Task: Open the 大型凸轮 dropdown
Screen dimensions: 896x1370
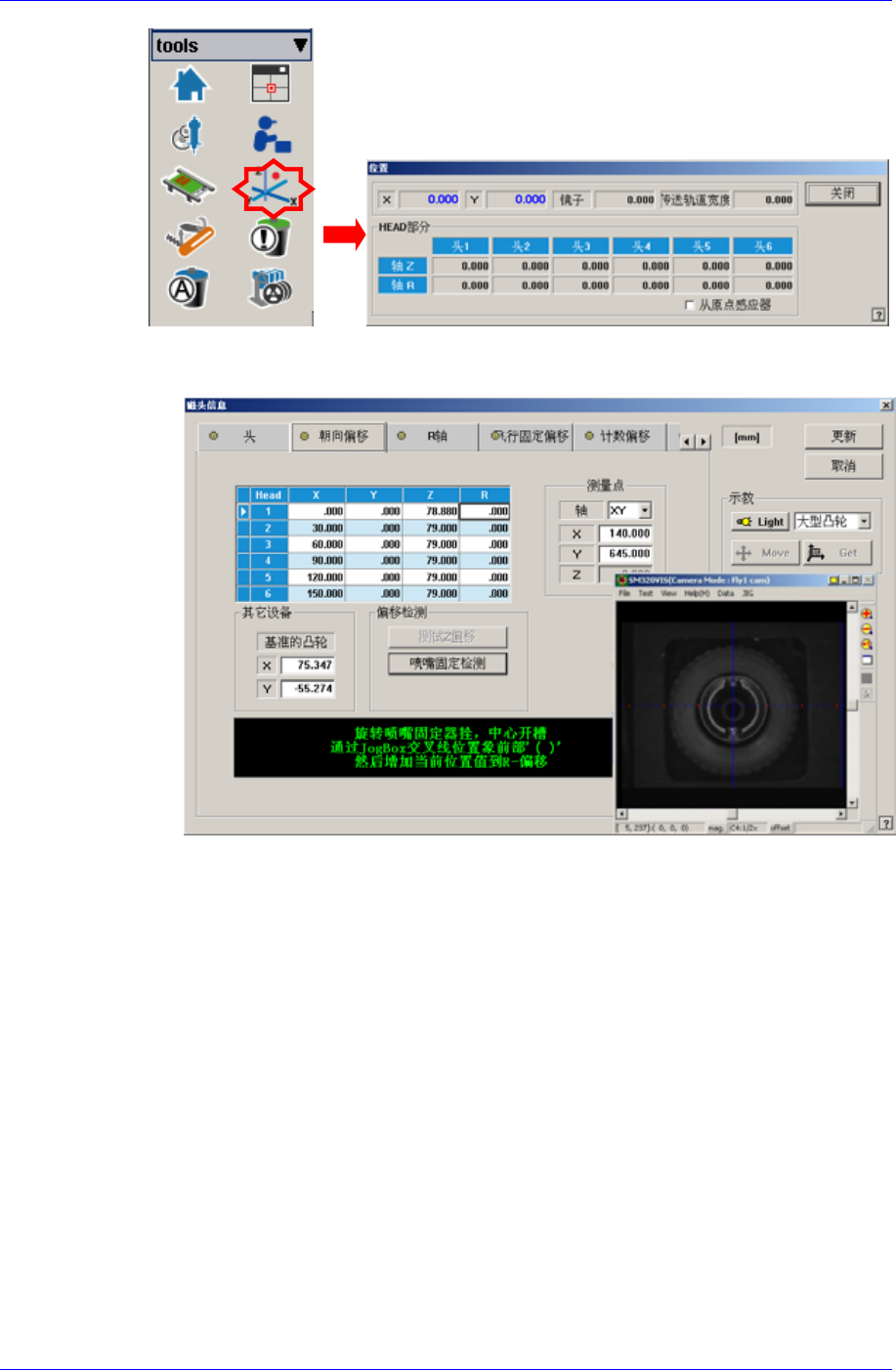Action: click(865, 522)
